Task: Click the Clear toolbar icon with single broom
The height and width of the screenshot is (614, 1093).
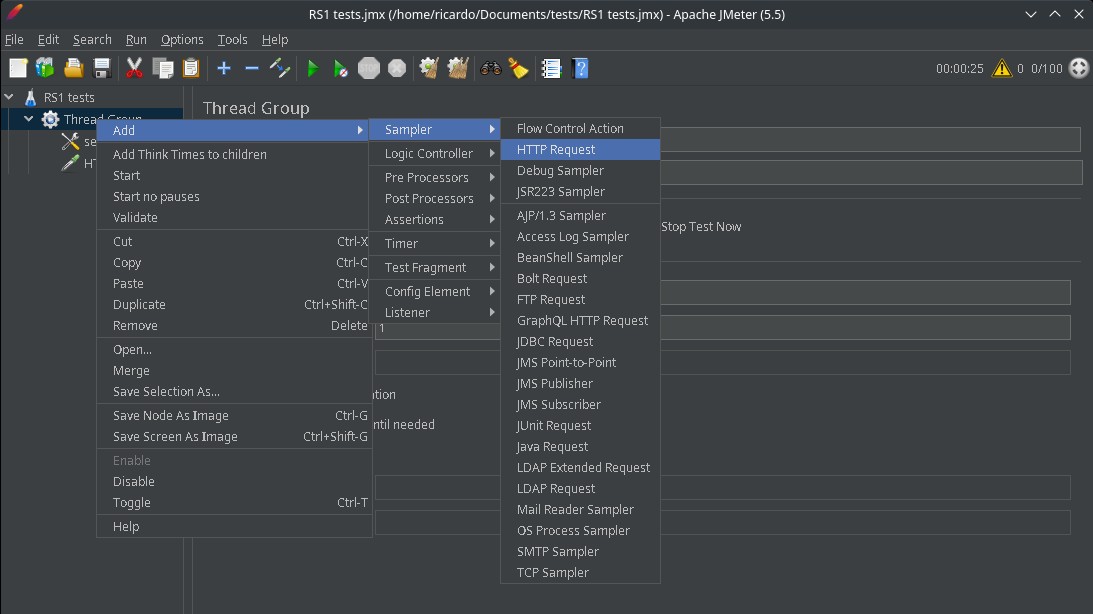Action: pos(429,68)
